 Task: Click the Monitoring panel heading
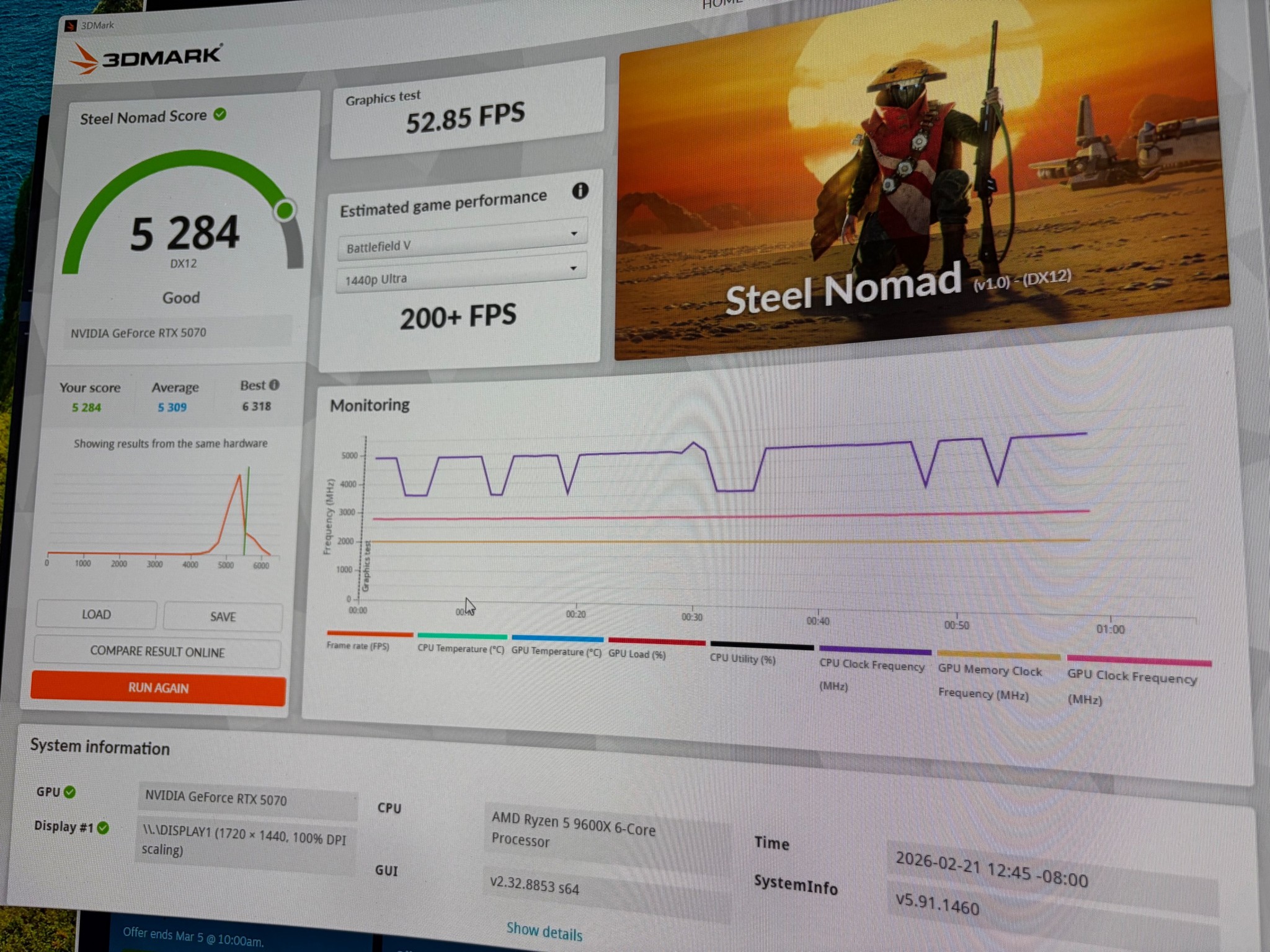pos(370,405)
